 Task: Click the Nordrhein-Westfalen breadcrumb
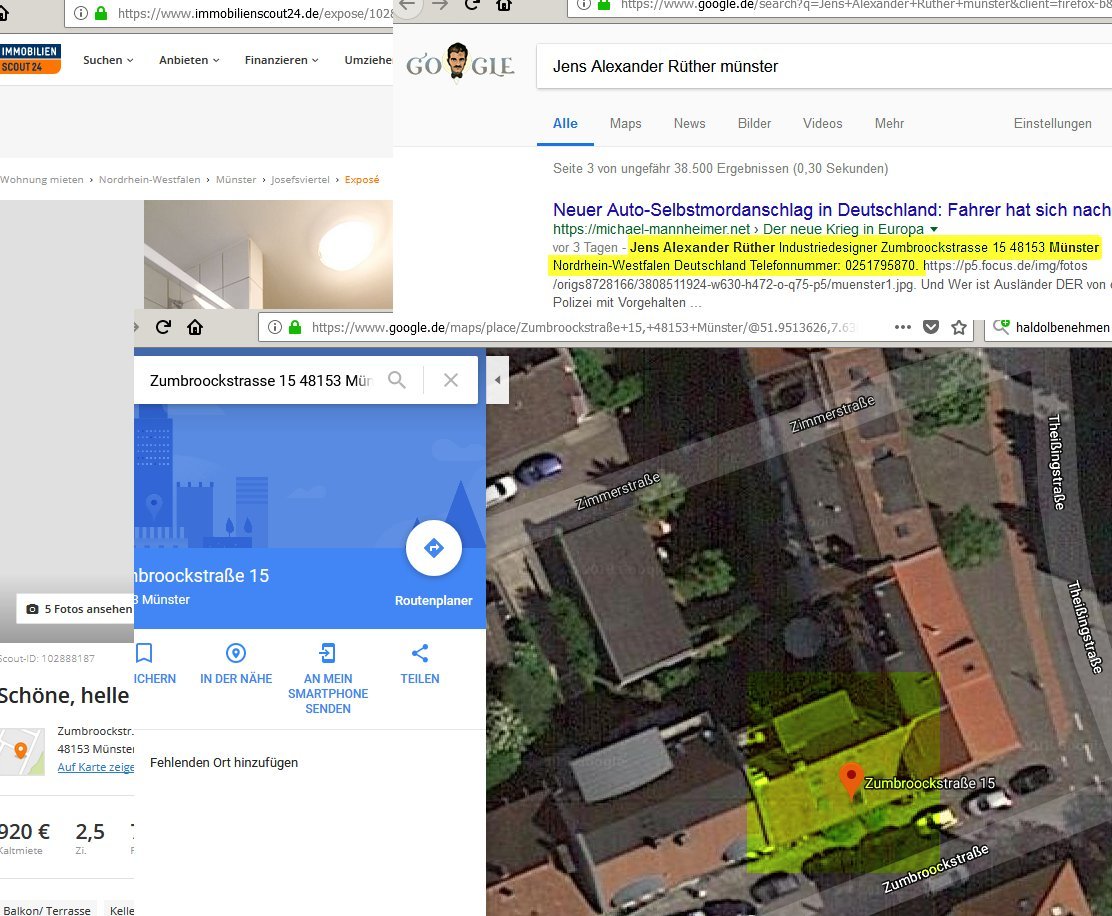pyautogui.click(x=150, y=179)
